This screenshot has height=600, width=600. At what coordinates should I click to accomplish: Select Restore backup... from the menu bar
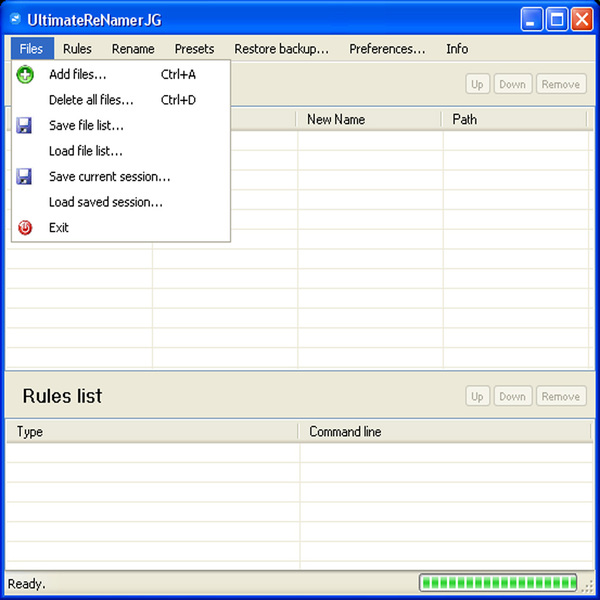point(282,49)
